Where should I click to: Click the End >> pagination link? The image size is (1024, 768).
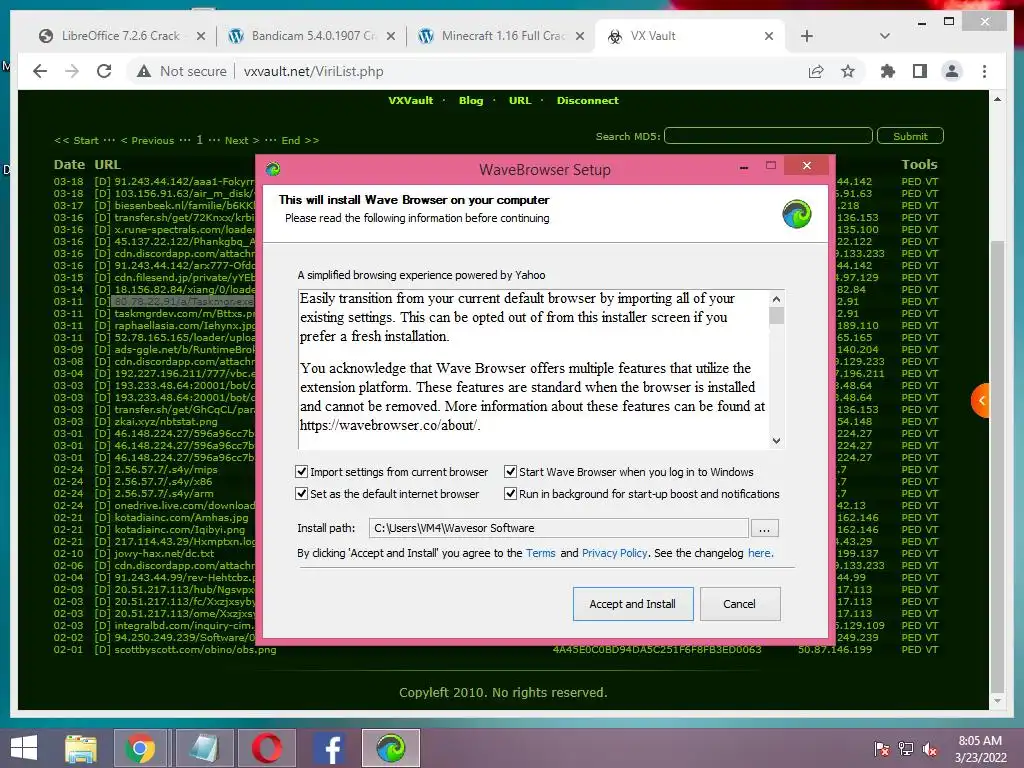pos(300,140)
